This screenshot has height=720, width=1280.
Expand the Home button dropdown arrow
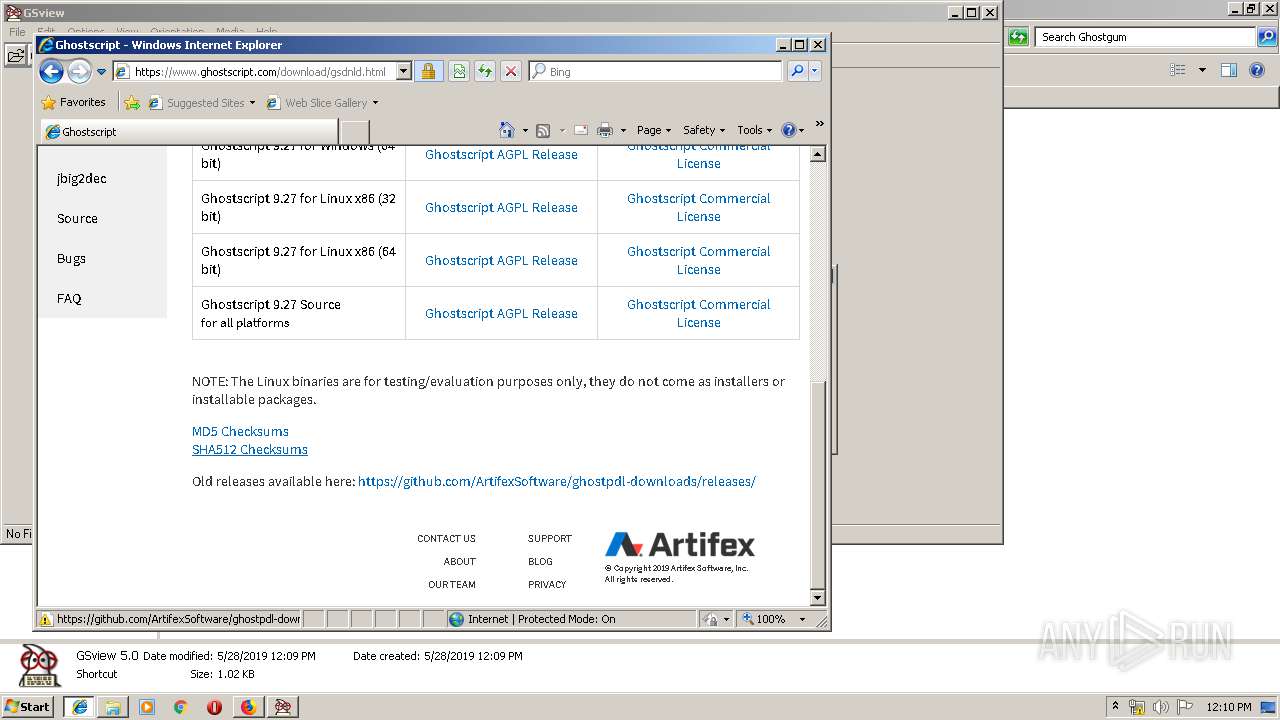523,131
